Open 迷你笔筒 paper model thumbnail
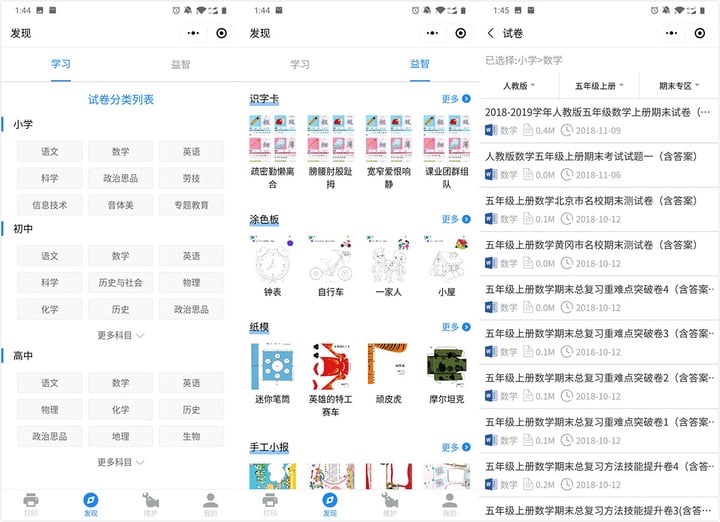 273,366
